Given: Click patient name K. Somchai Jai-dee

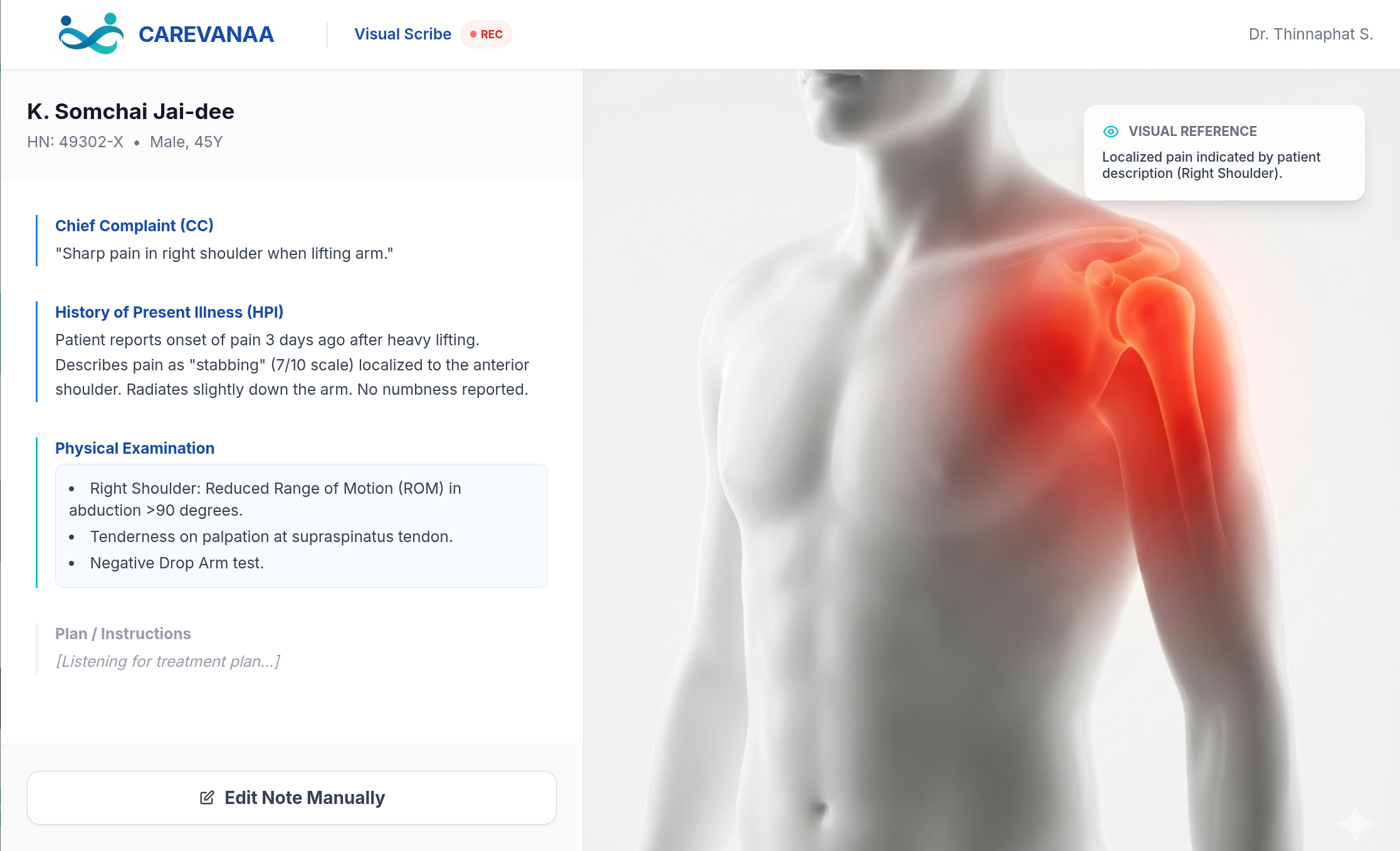Looking at the screenshot, I should click(130, 112).
